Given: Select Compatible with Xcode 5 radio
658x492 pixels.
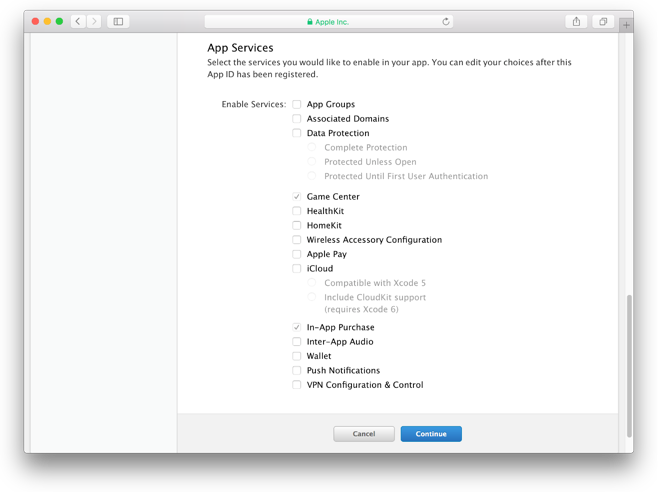Looking at the screenshot, I should coord(312,283).
